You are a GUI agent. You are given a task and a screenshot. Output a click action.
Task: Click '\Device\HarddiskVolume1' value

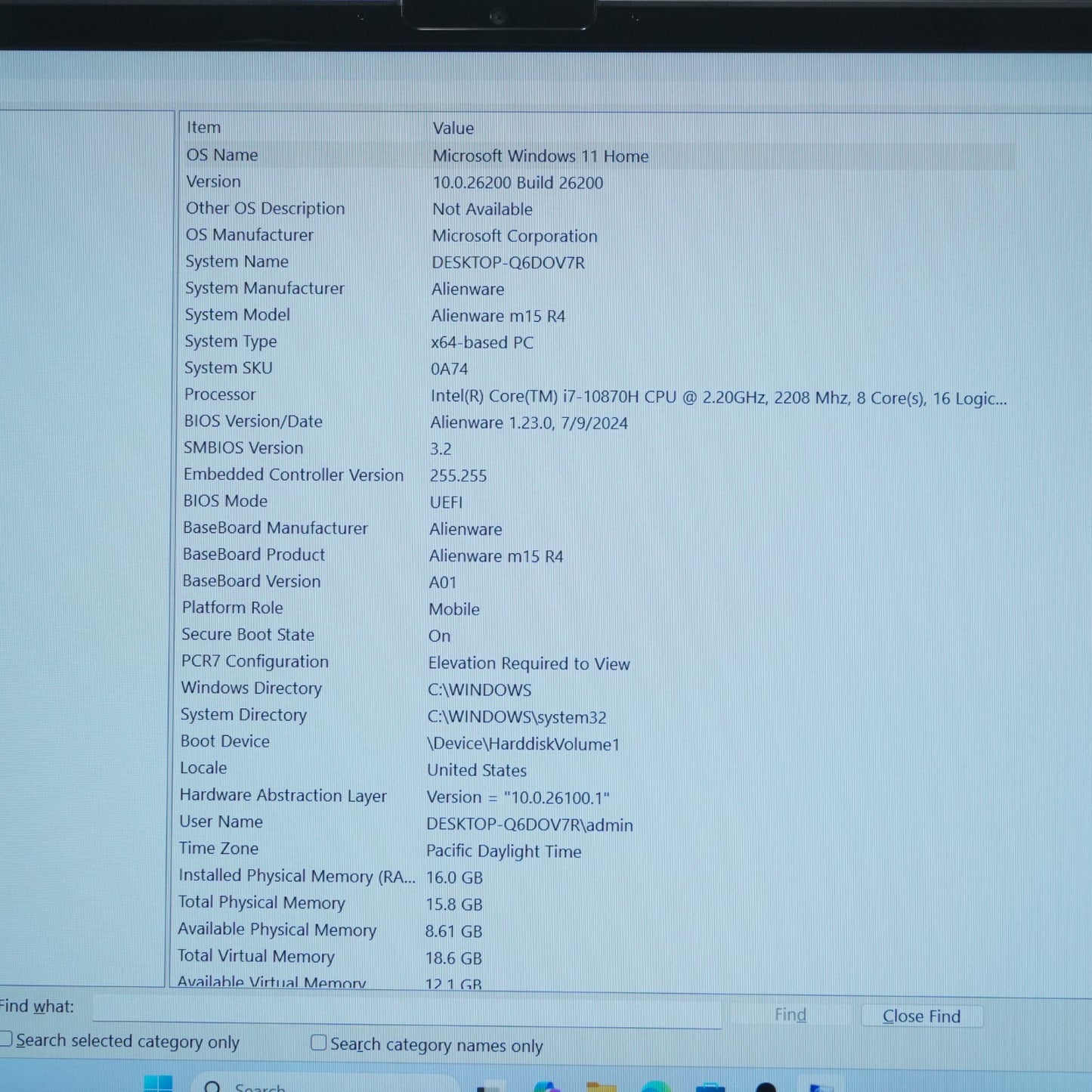(524, 744)
